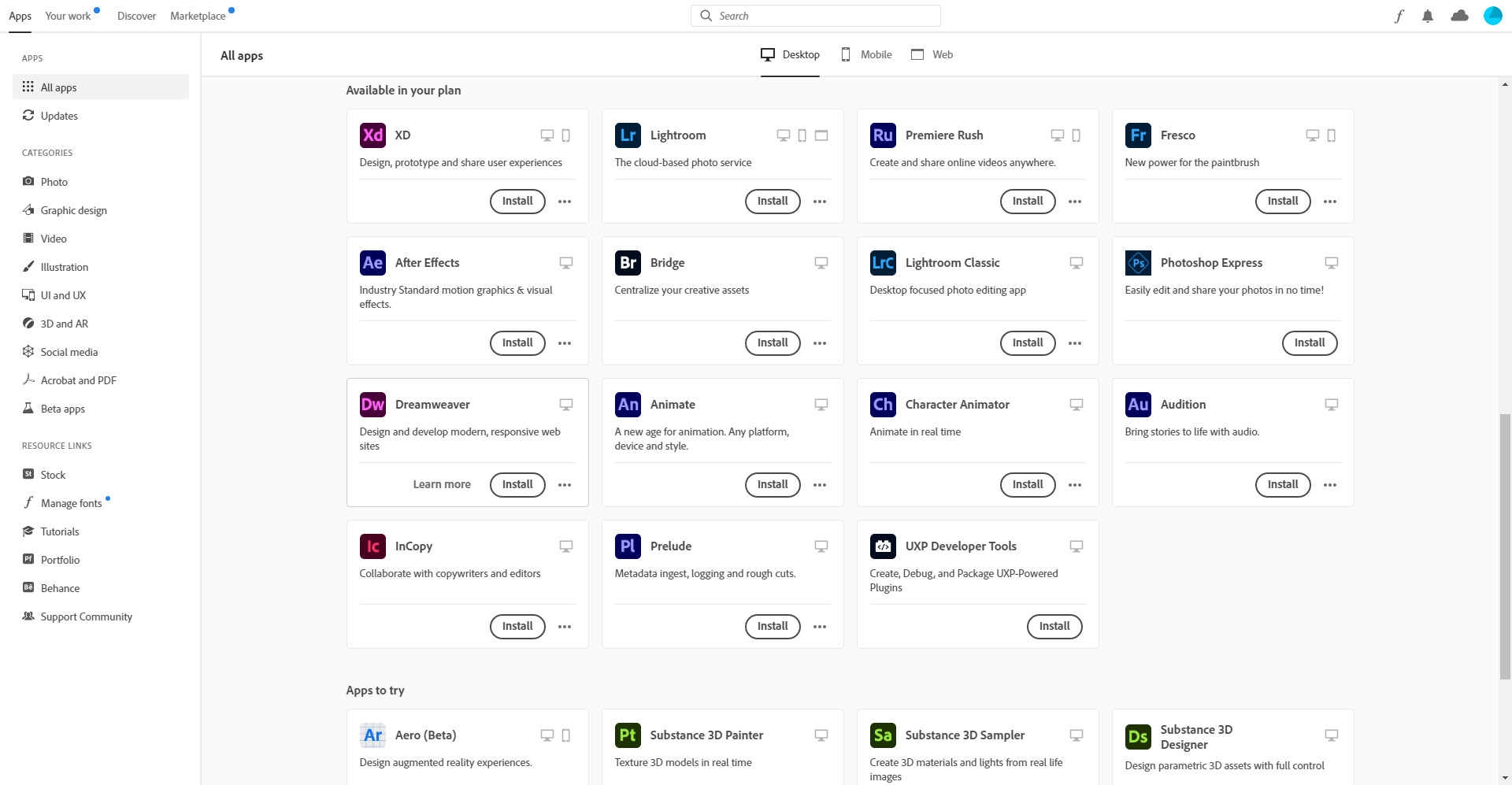Open the fonts icon in top bar
The height and width of the screenshot is (785, 1512).
(x=1399, y=16)
